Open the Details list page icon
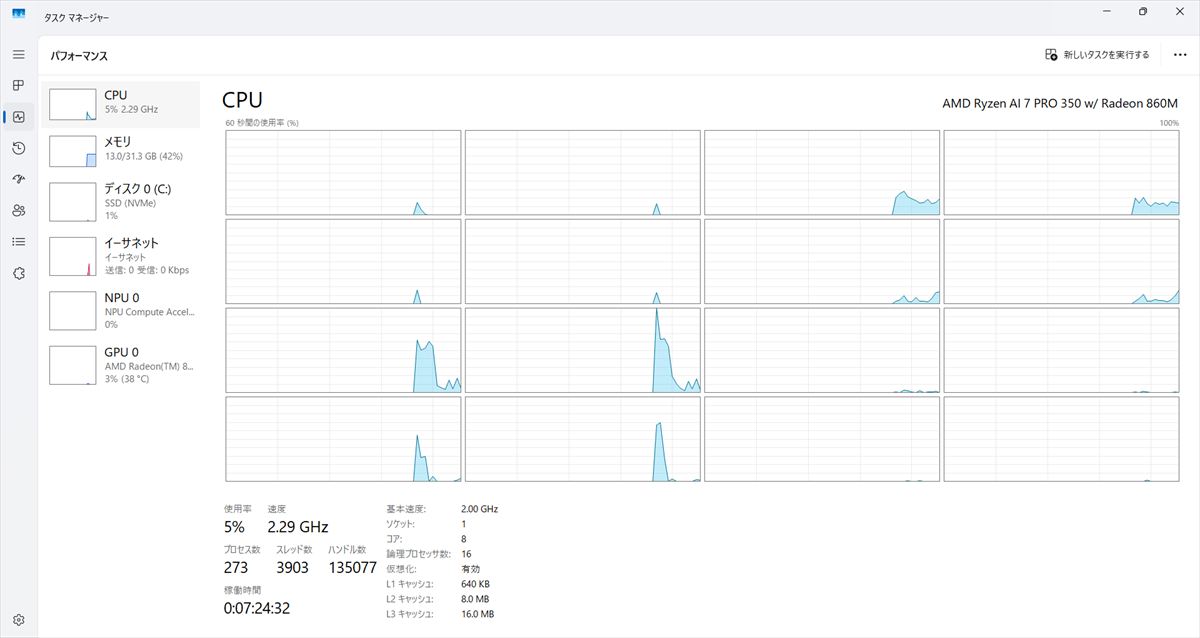 point(18,241)
